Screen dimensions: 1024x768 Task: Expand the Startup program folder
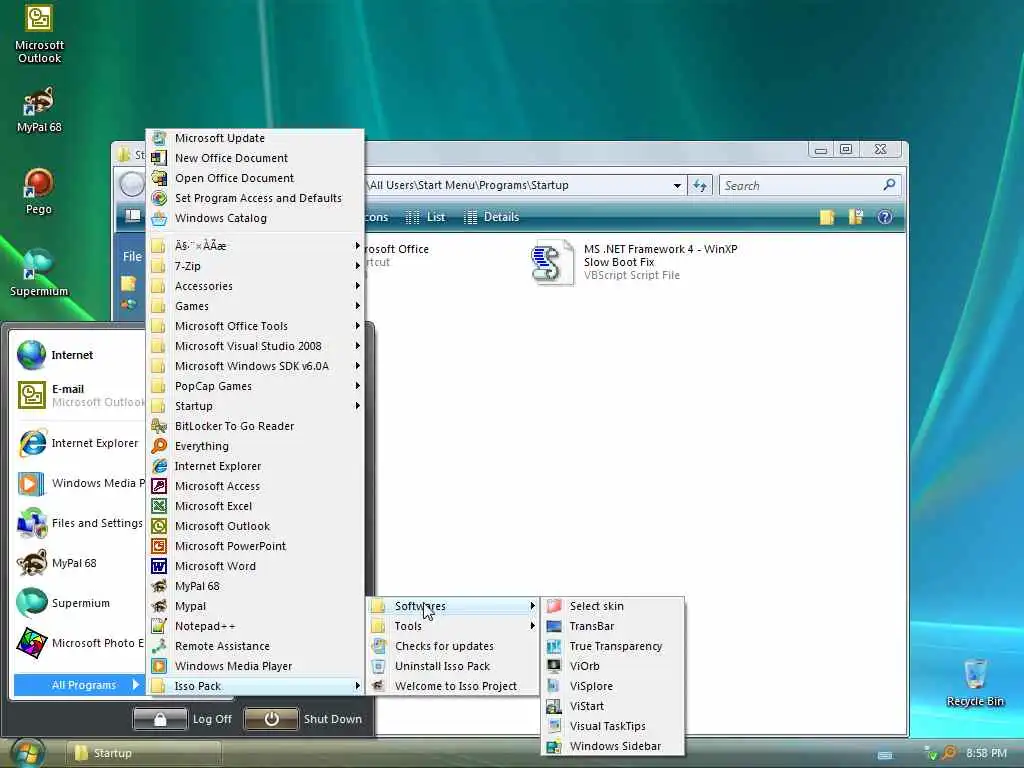(x=255, y=406)
